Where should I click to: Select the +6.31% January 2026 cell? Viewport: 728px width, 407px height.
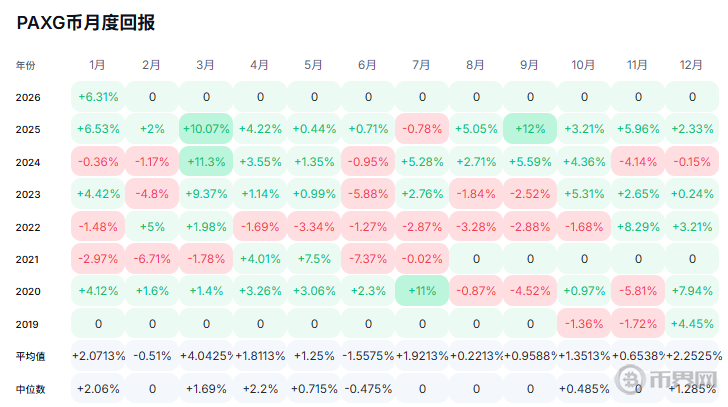pyautogui.click(x=98, y=97)
